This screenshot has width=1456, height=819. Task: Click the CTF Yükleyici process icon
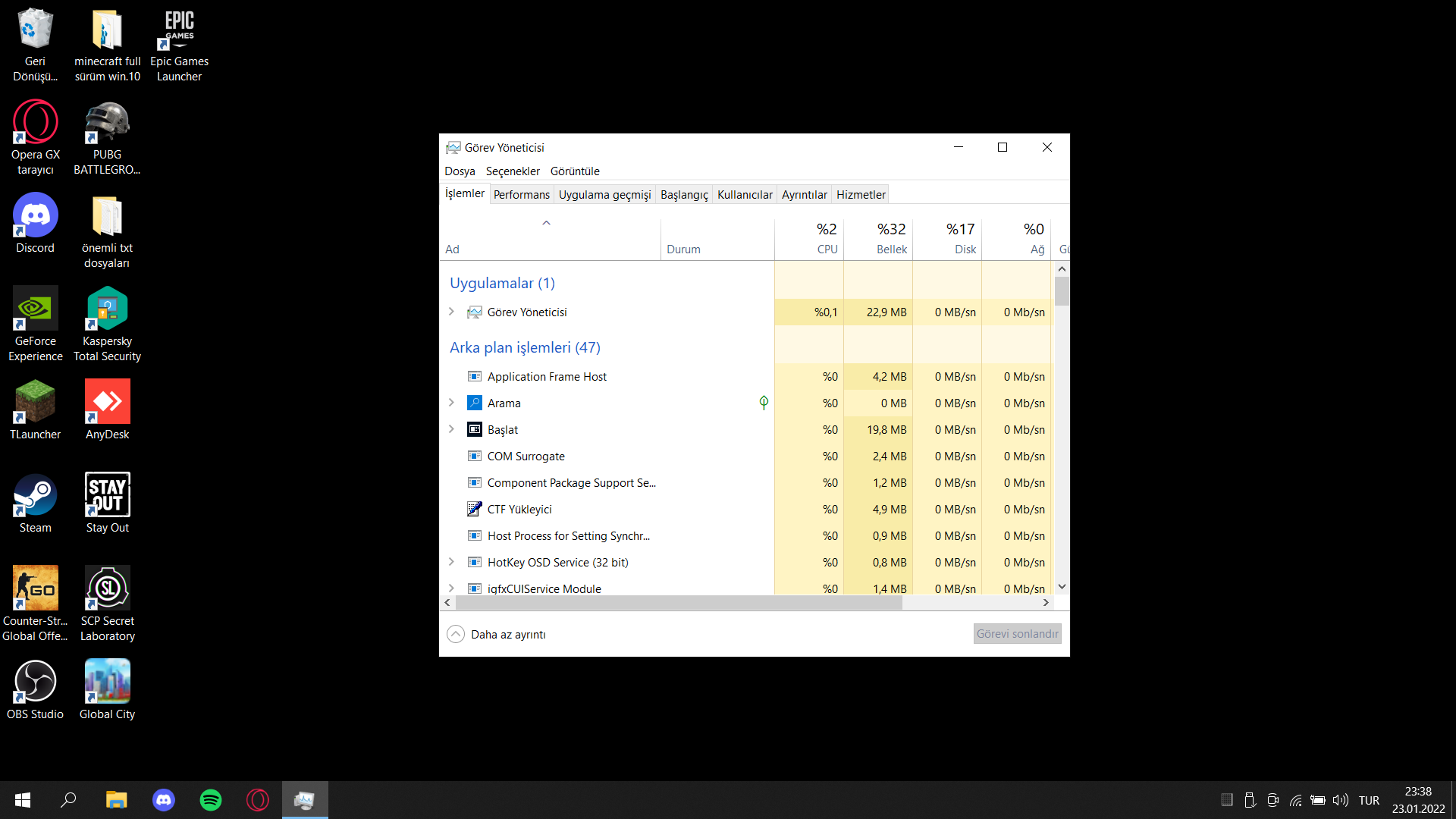point(475,510)
